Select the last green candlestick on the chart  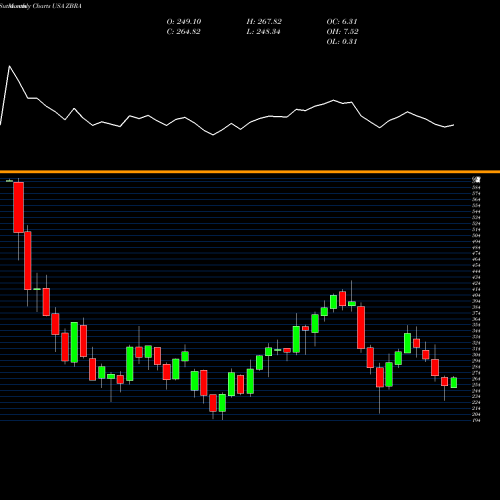pos(454,383)
